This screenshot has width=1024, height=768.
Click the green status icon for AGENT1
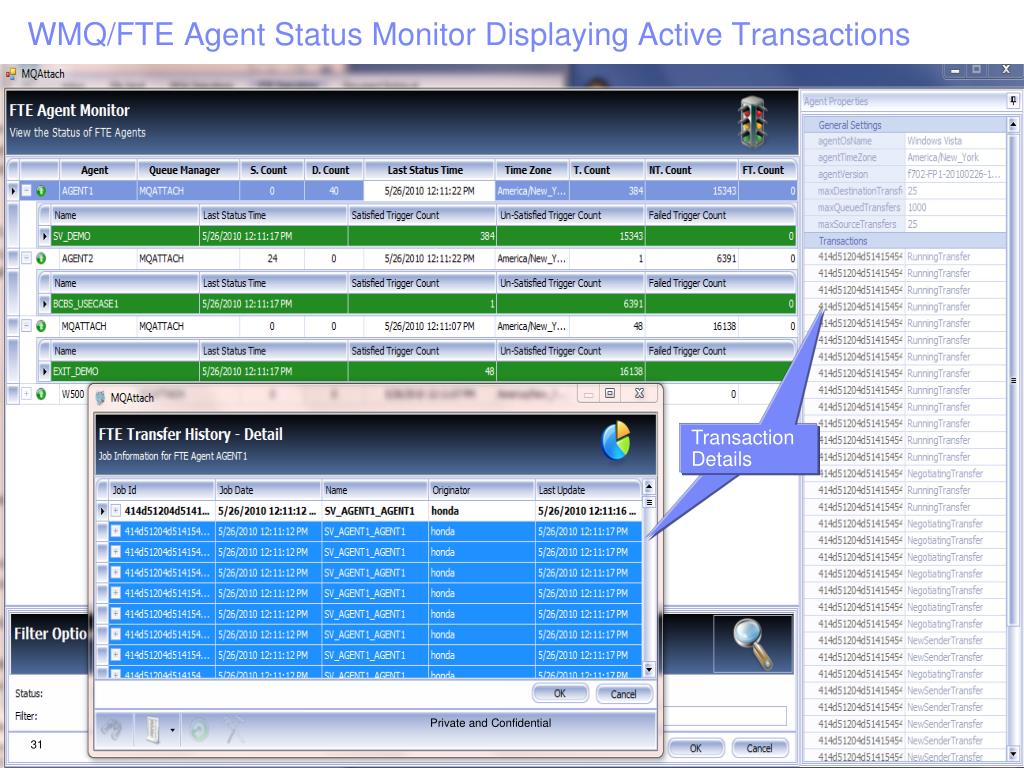coord(41,191)
